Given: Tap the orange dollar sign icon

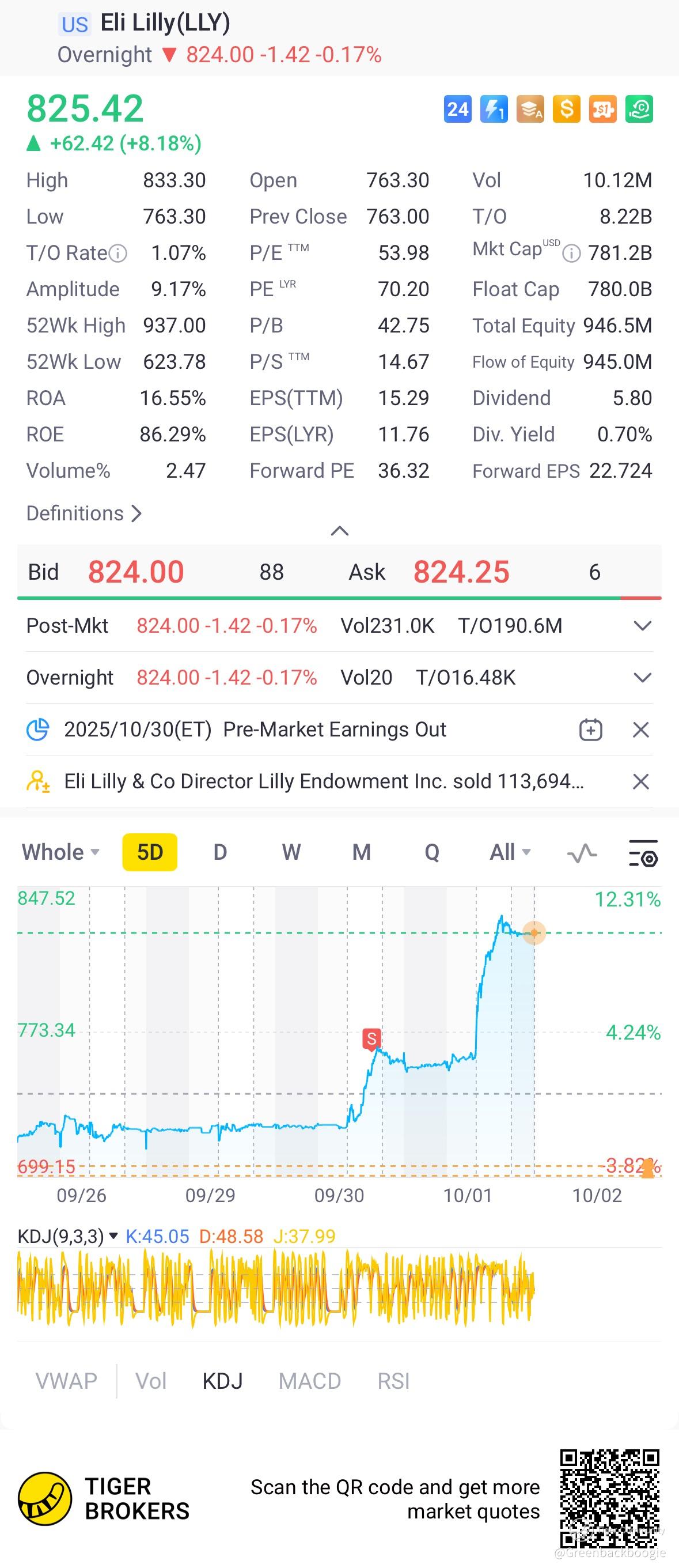Looking at the screenshot, I should point(567,109).
